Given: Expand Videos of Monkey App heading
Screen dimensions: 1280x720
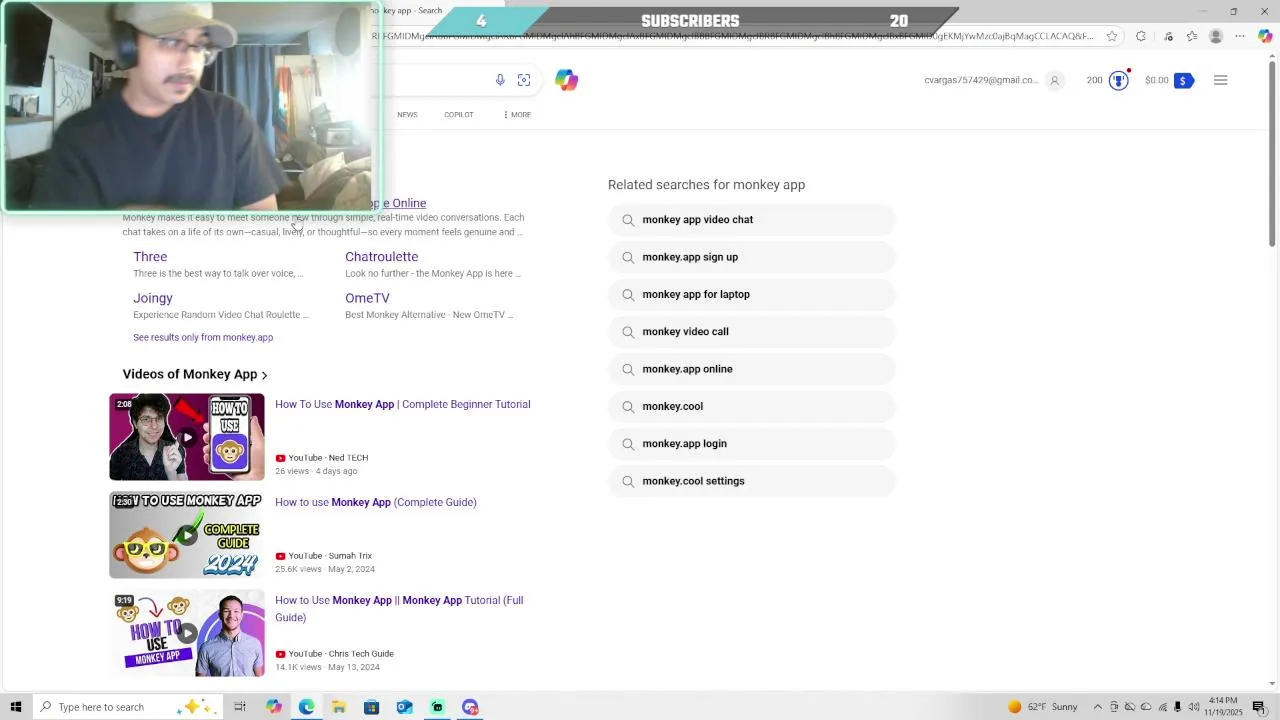Looking at the screenshot, I should point(195,374).
